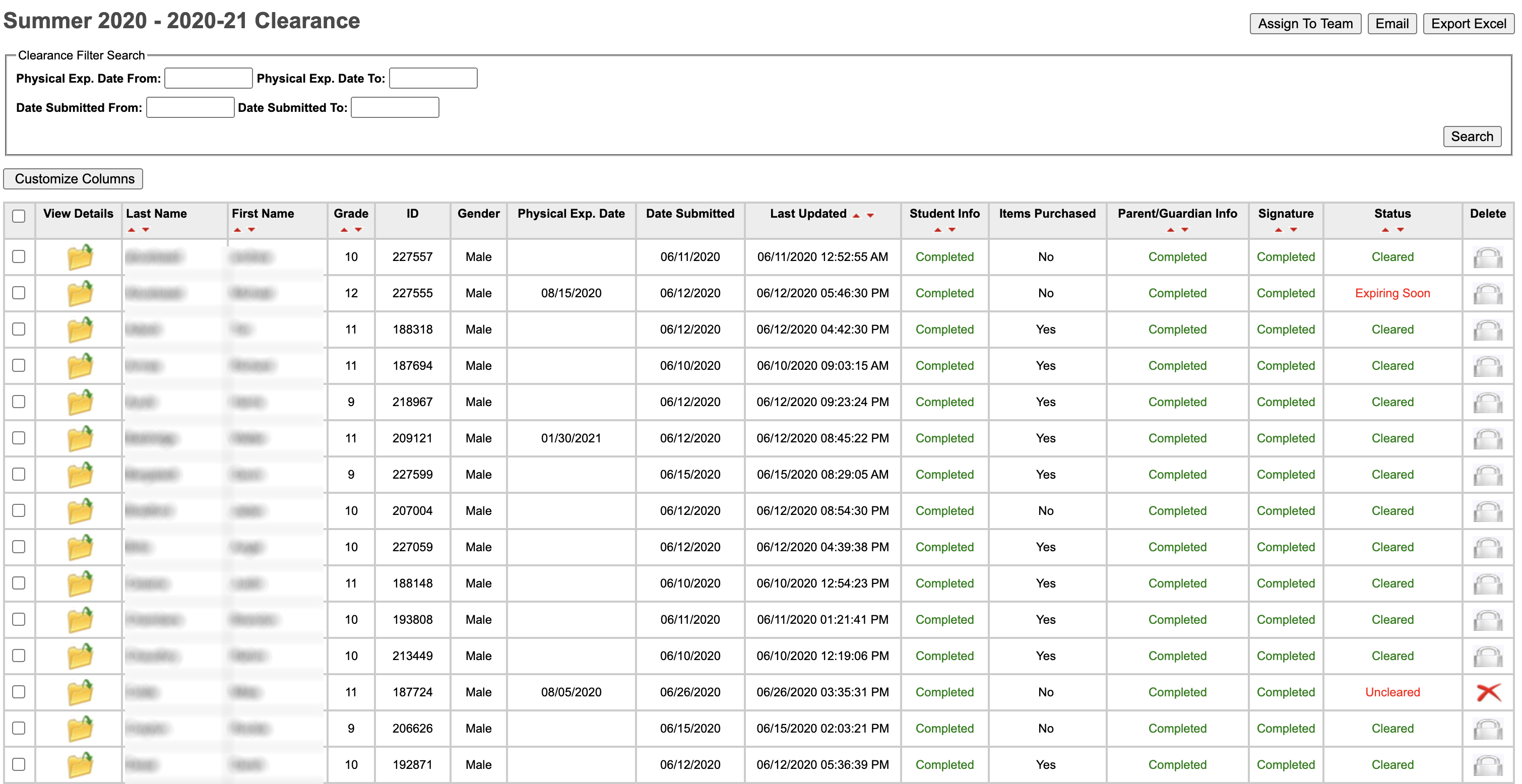This screenshot has height=784, width=1522.
Task: Open Customize Columns options
Action: (73, 178)
